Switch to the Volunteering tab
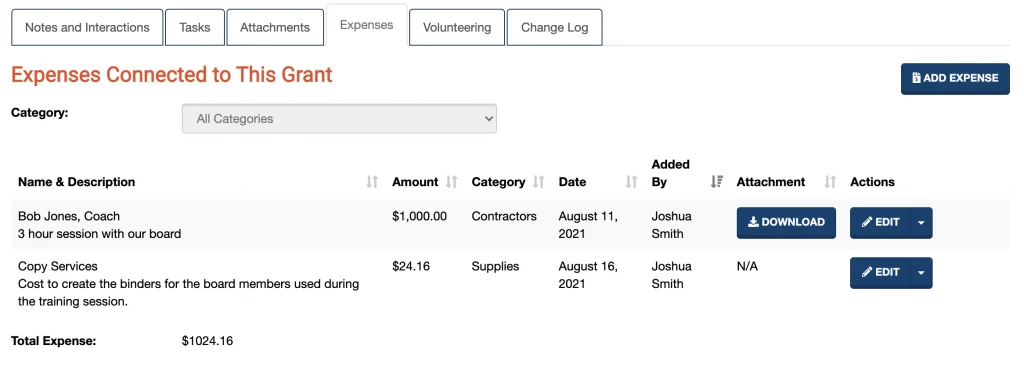Image resolution: width=1024 pixels, height=367 pixels. [x=456, y=27]
